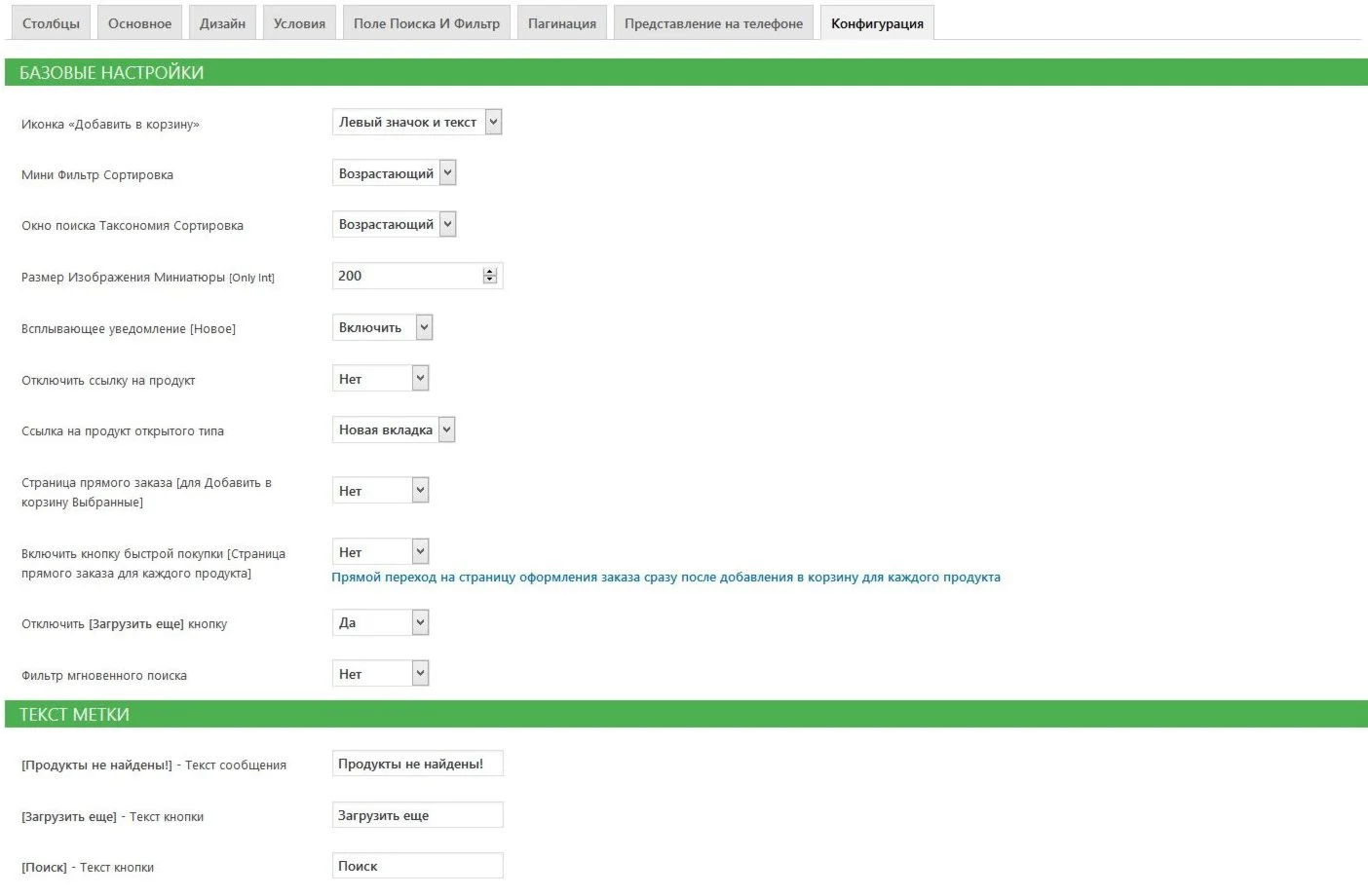This screenshot has width=1368, height=896.
Task: Switch to the Столбцы tab
Action: coord(52,22)
